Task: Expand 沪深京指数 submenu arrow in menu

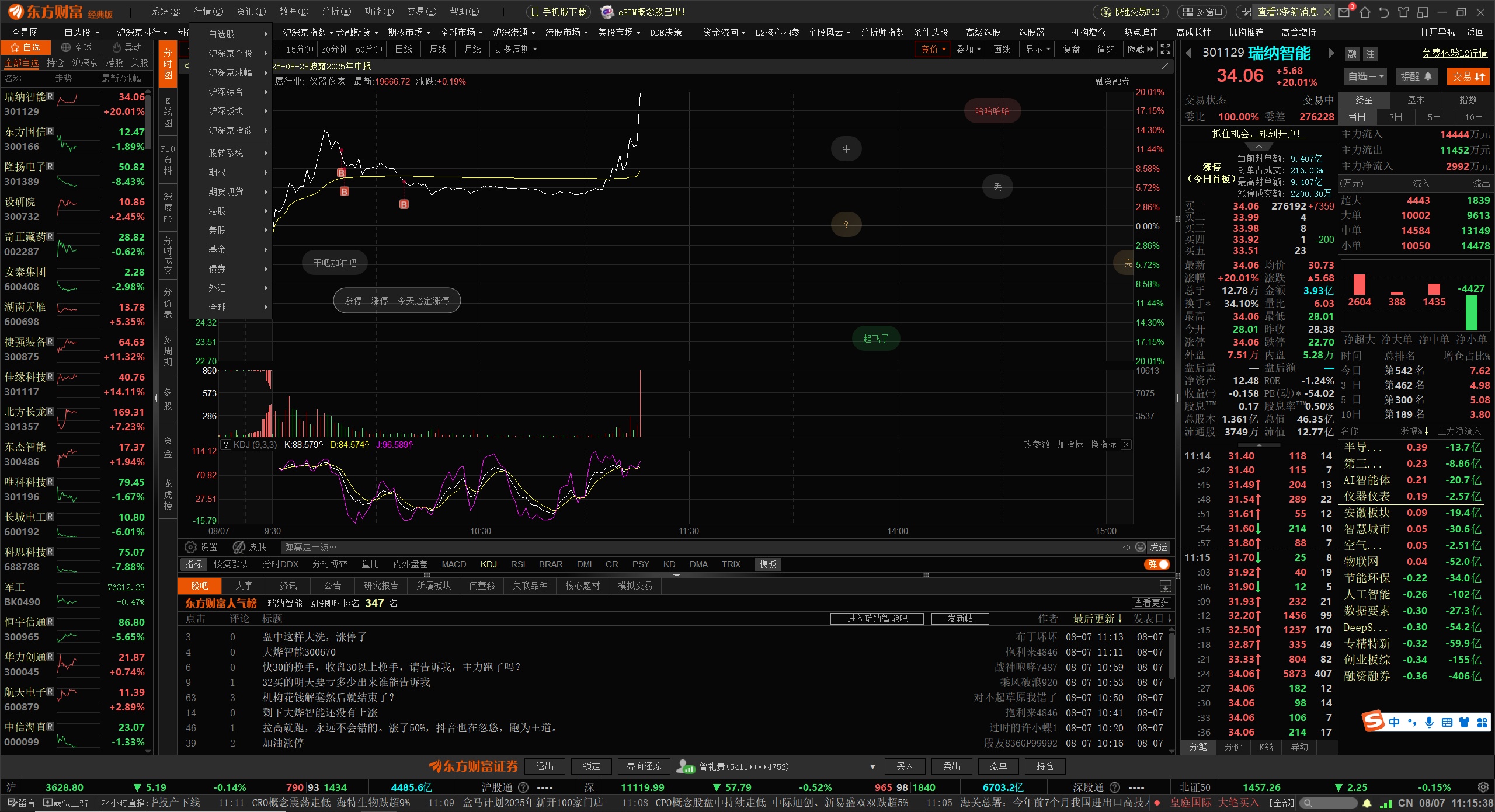Action: click(266, 131)
